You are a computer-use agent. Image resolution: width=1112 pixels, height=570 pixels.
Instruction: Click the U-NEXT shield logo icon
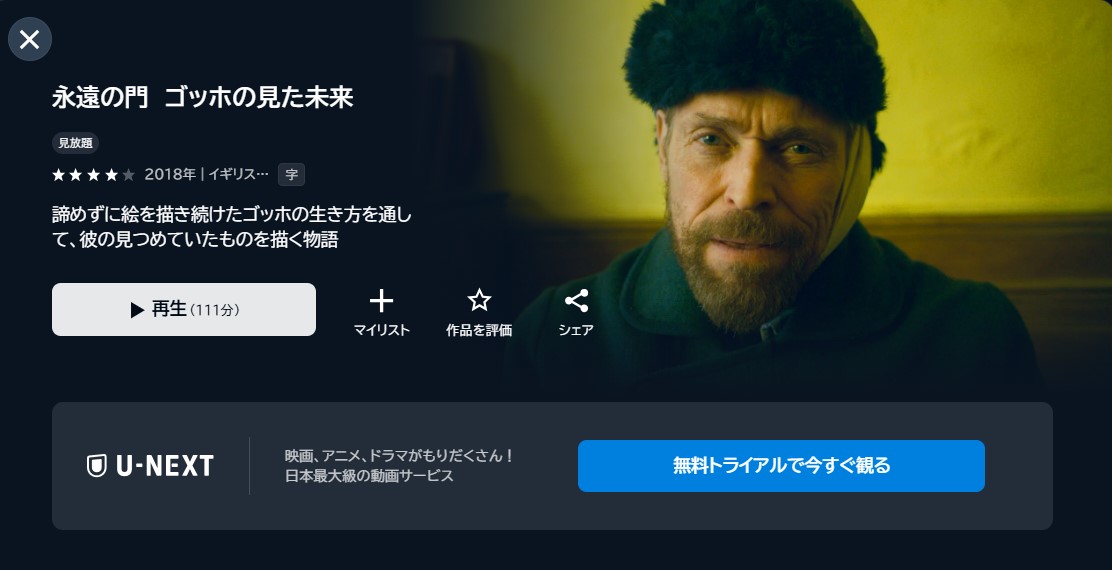tap(96, 466)
